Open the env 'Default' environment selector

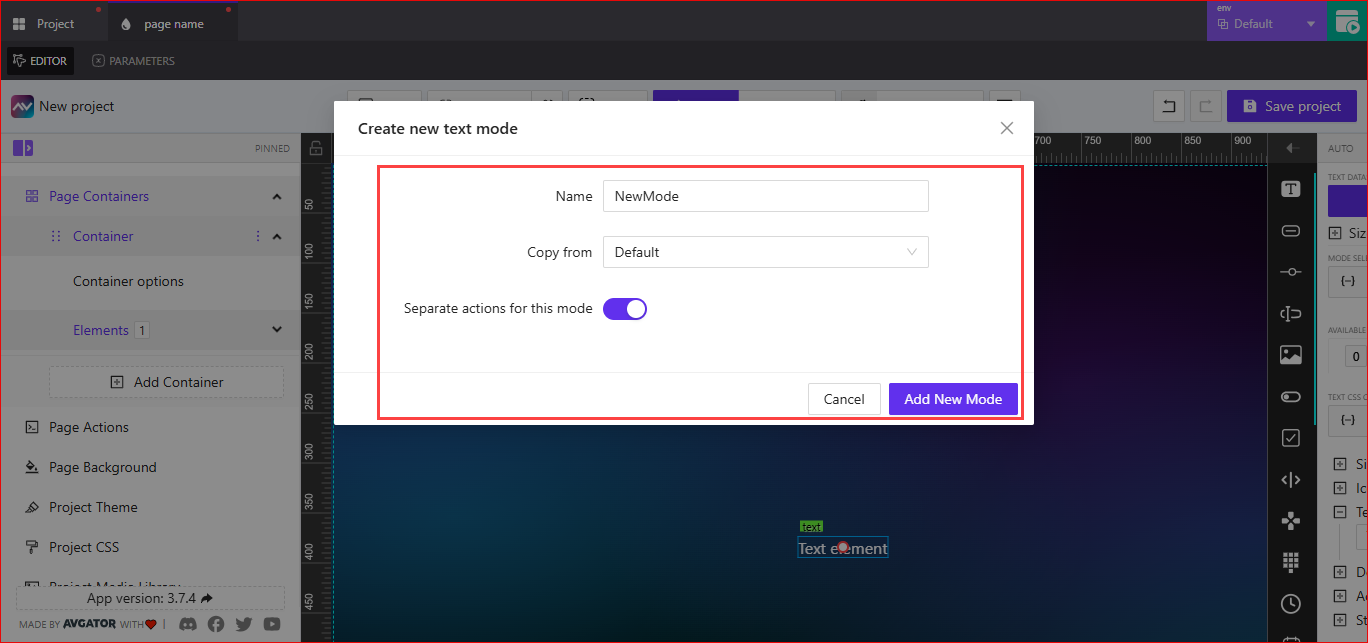coord(1265,22)
